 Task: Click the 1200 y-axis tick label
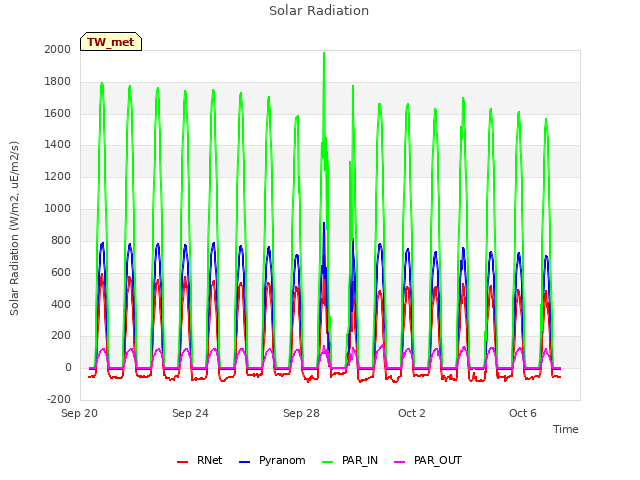pyautogui.click(x=58, y=176)
